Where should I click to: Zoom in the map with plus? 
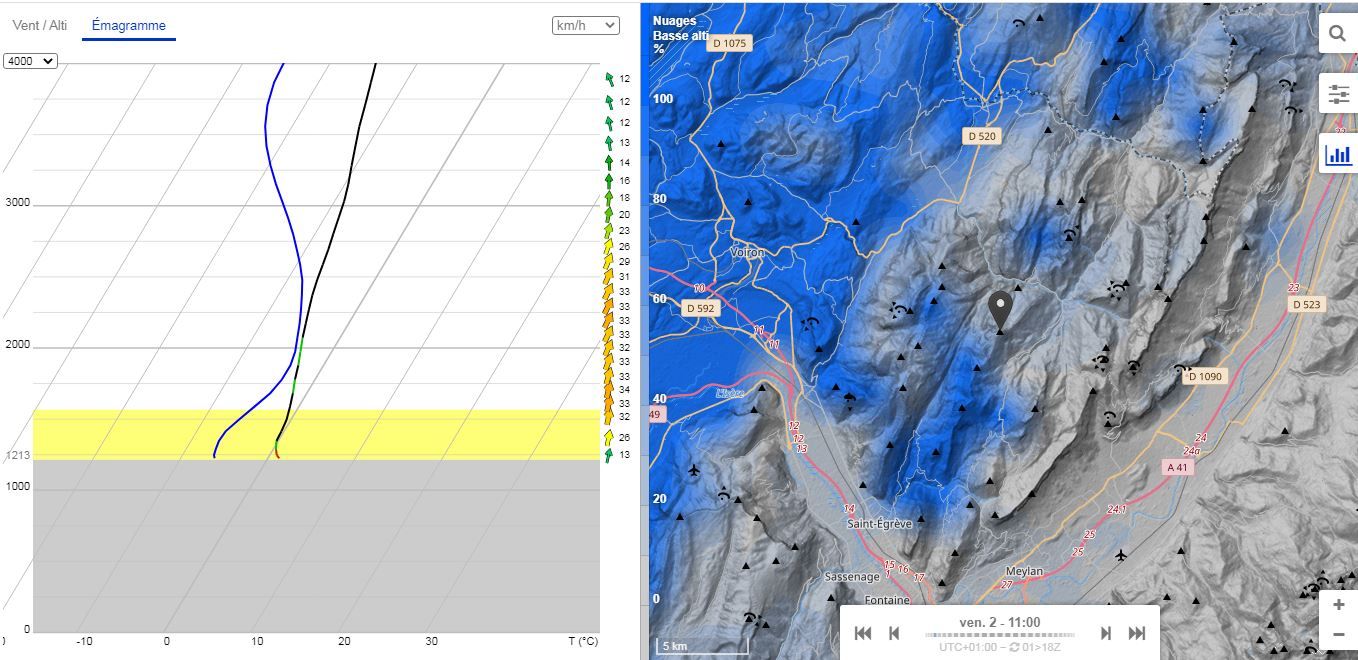click(x=1338, y=605)
